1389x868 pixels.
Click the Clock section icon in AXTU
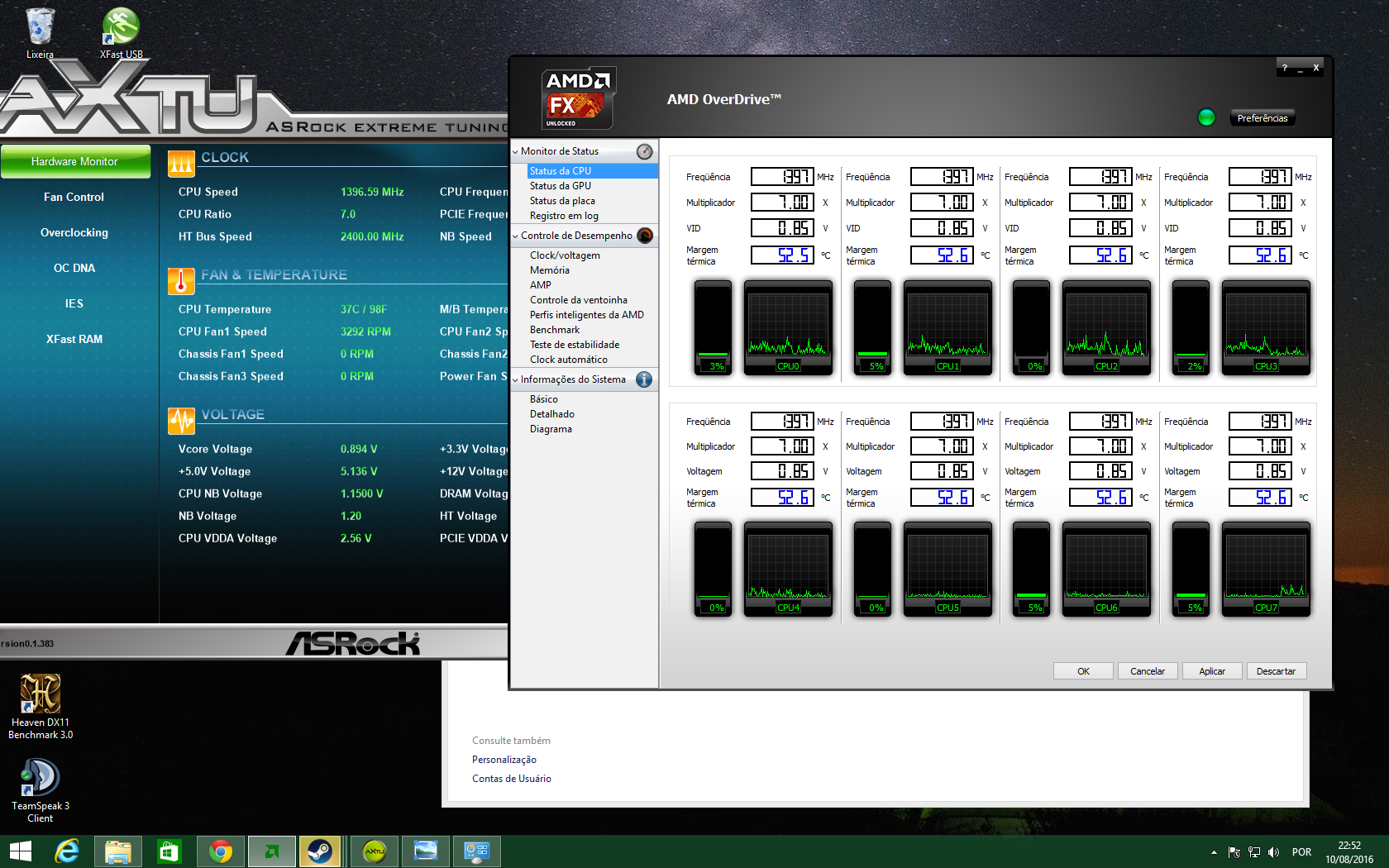pyautogui.click(x=181, y=164)
